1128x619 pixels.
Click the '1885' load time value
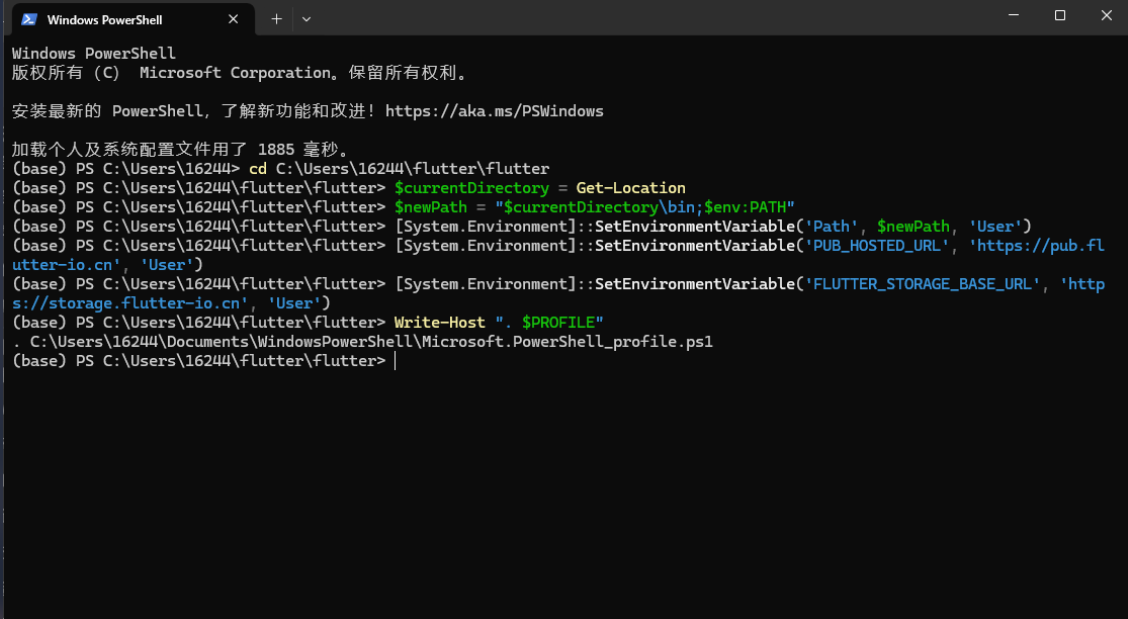[x=276, y=149]
